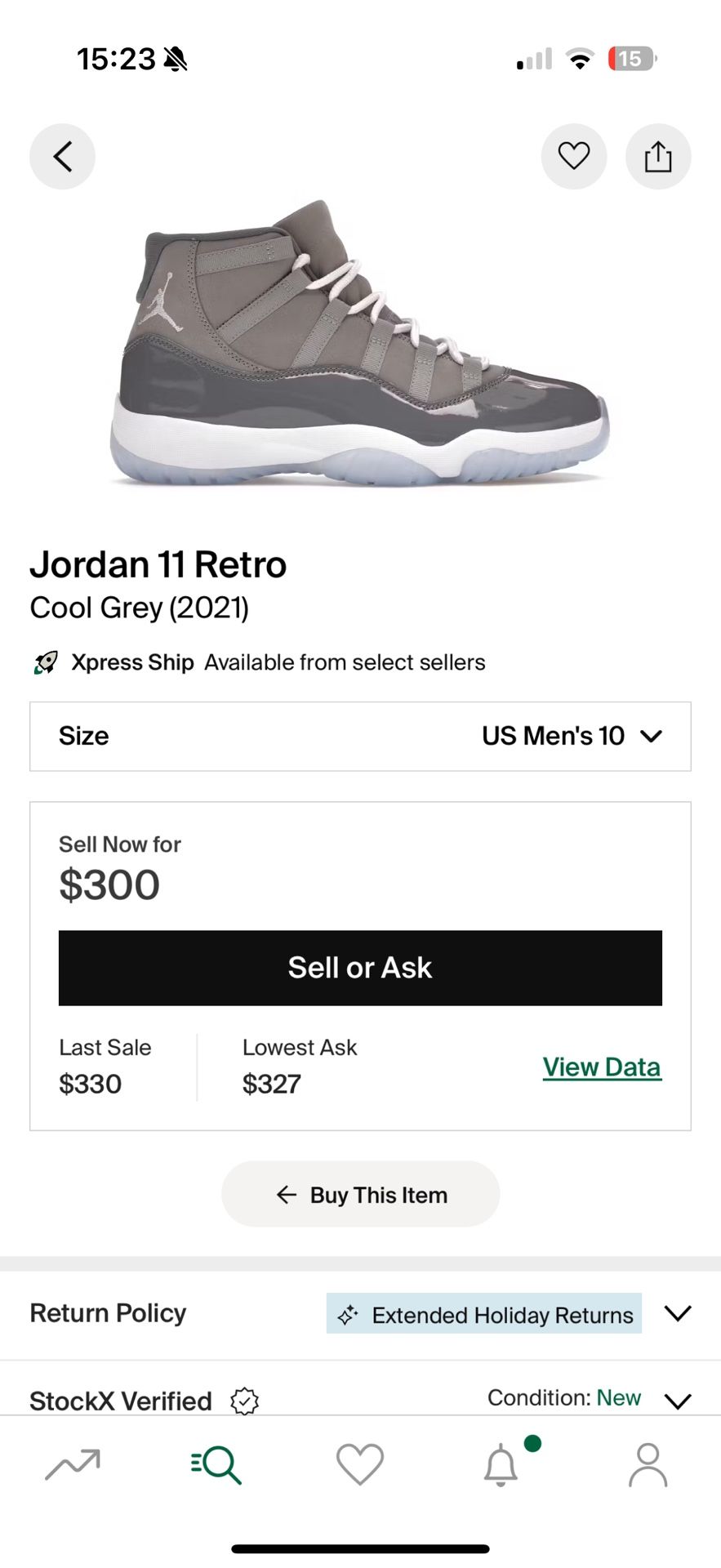The height and width of the screenshot is (1568, 721).
Task: Share the listing via the share icon
Action: 658,156
